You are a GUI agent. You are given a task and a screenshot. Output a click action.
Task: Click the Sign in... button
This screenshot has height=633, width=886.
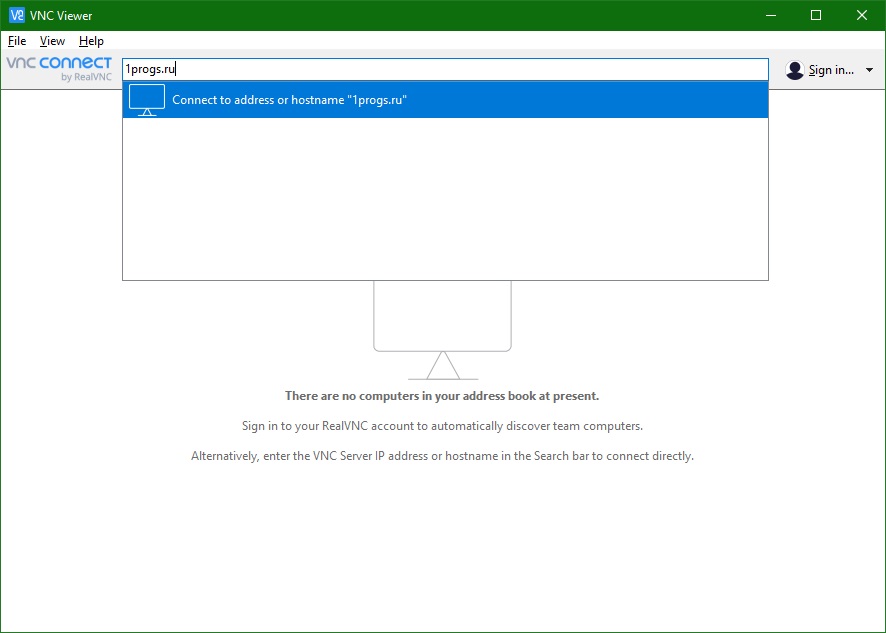831,70
